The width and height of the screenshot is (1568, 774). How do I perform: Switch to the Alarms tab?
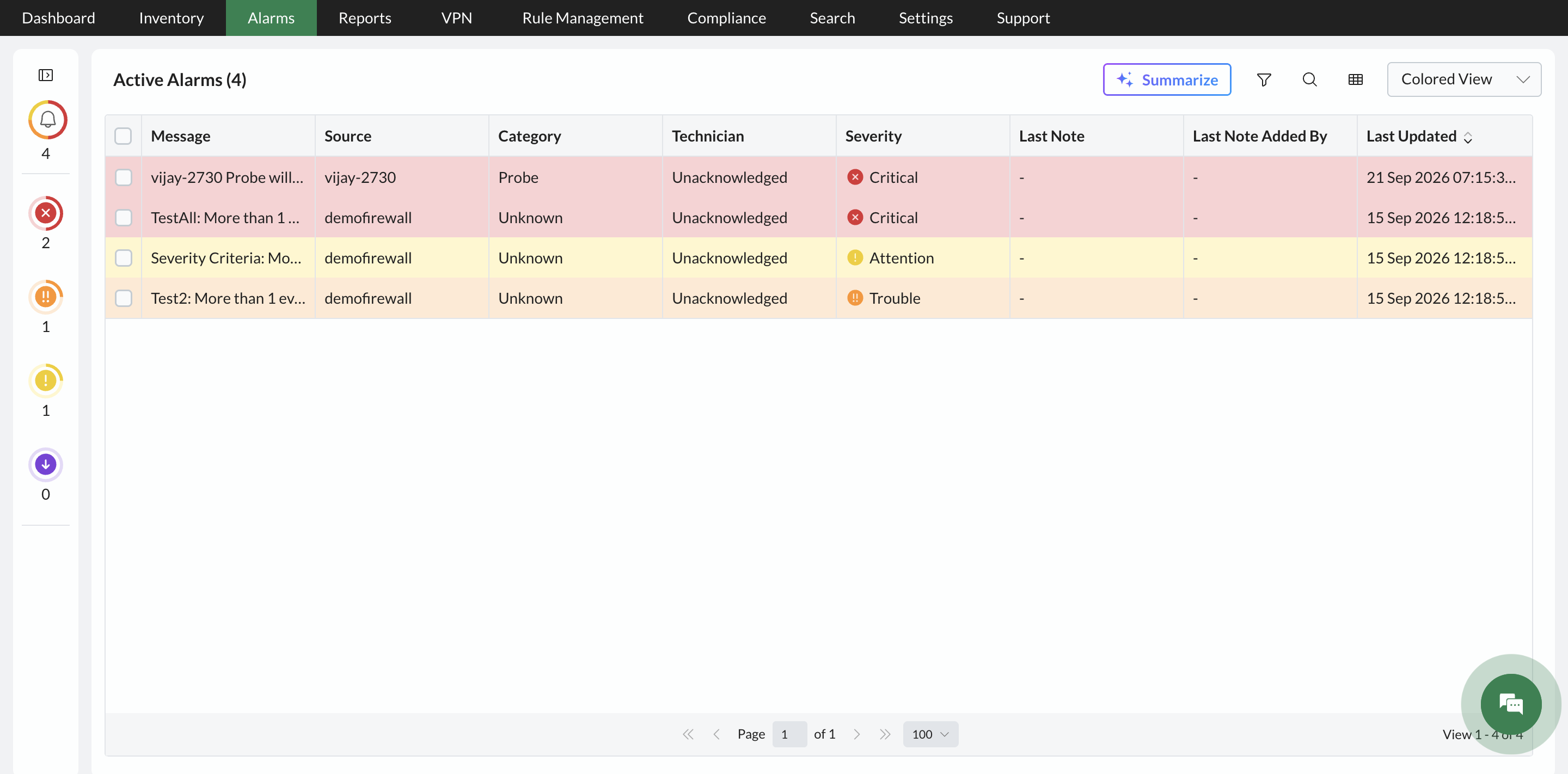tap(271, 17)
